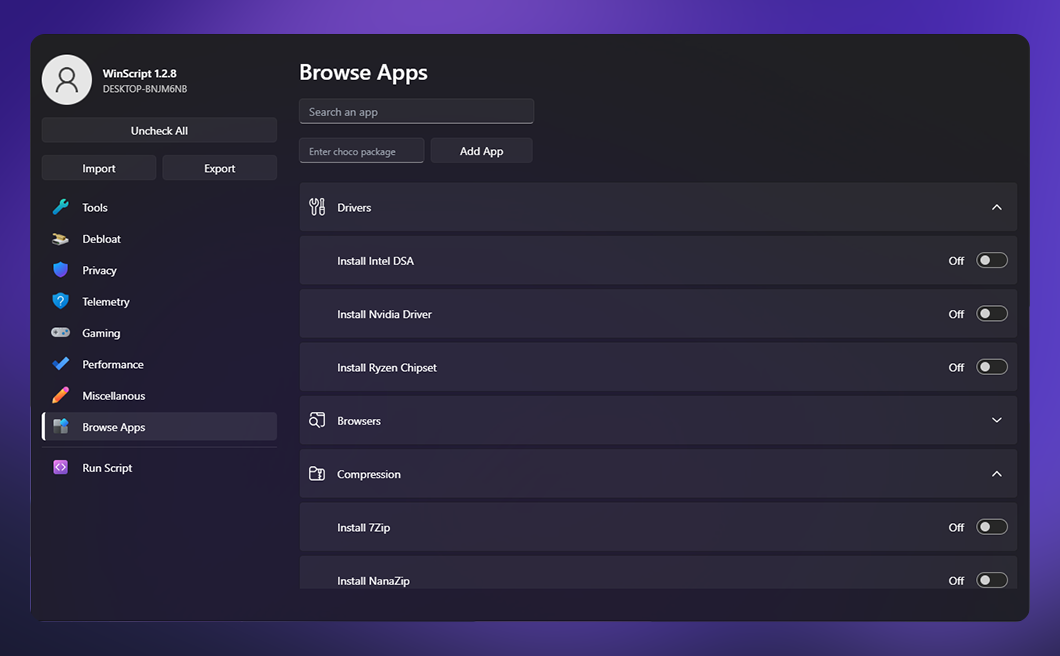Expand the Browsers section chevron

[x=996, y=420]
